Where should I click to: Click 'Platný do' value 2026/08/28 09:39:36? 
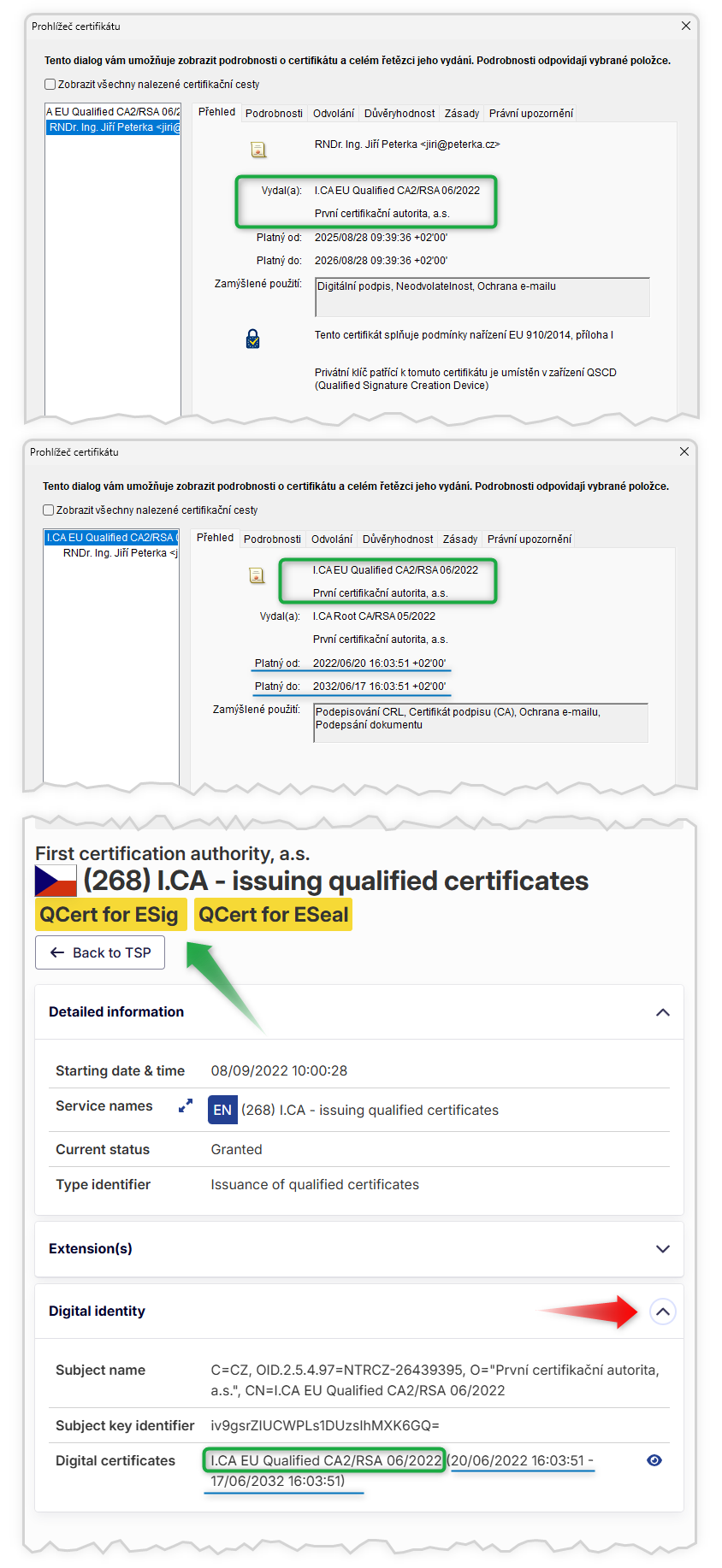tap(381, 261)
